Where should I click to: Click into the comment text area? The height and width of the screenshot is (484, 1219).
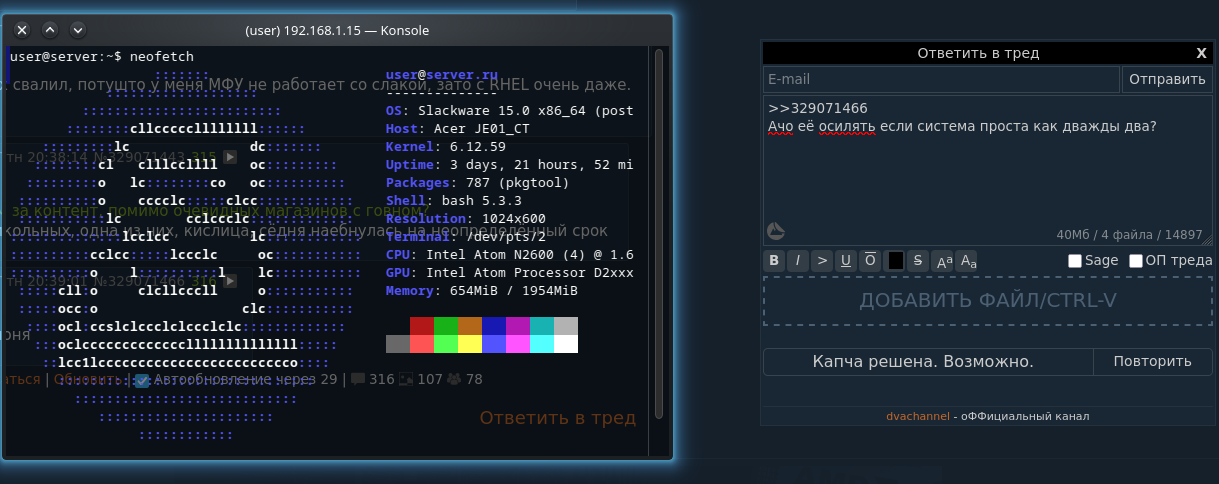(988, 170)
